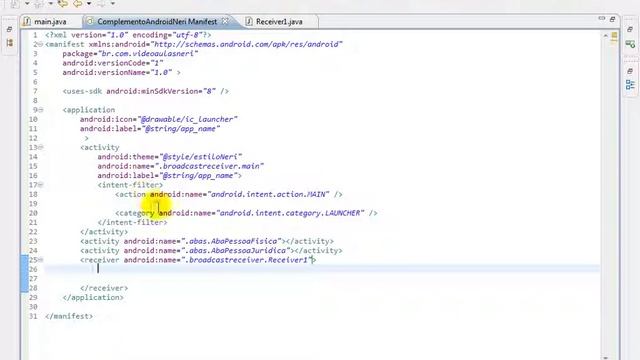The height and width of the screenshot is (360, 640).
Task: Click the ".abas.AbaPessoaFisica" activity line
Action: pos(207,241)
